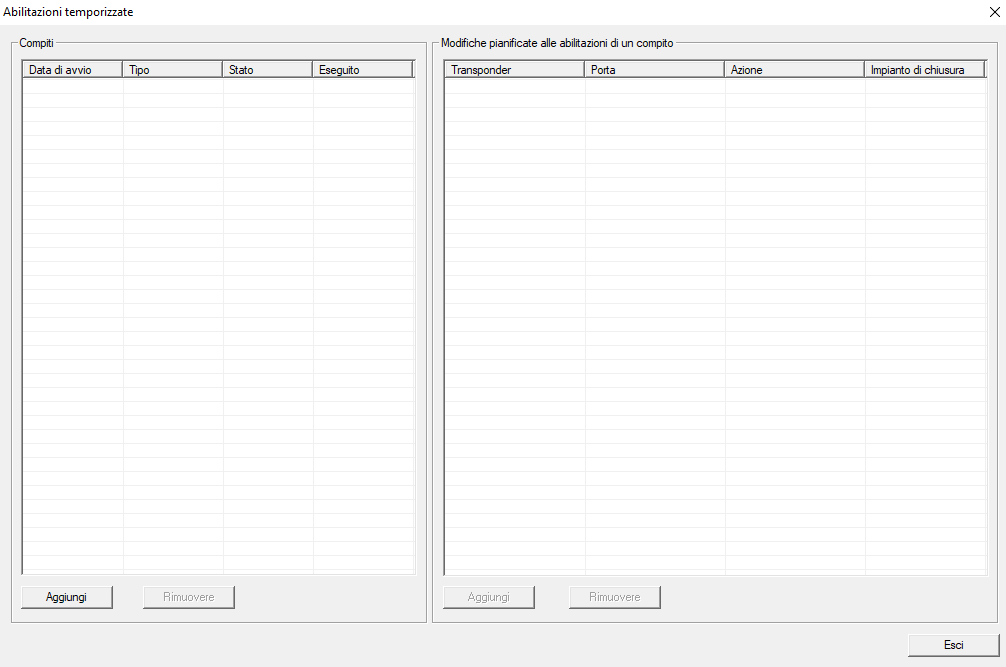The width and height of the screenshot is (1006, 667).
Task: Click the Transponder column header
Action: coord(514,70)
